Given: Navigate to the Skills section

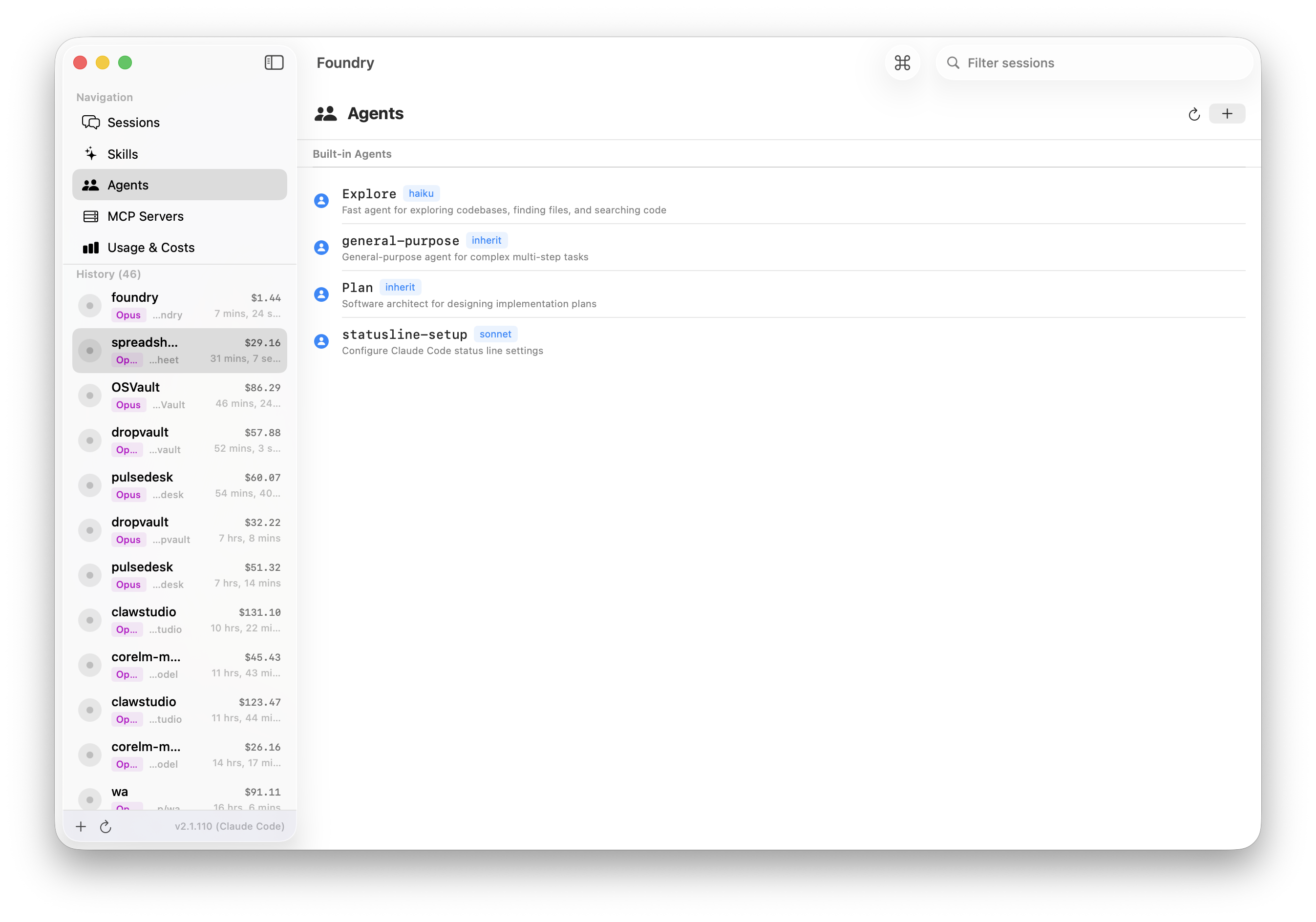Looking at the screenshot, I should 122,153.
